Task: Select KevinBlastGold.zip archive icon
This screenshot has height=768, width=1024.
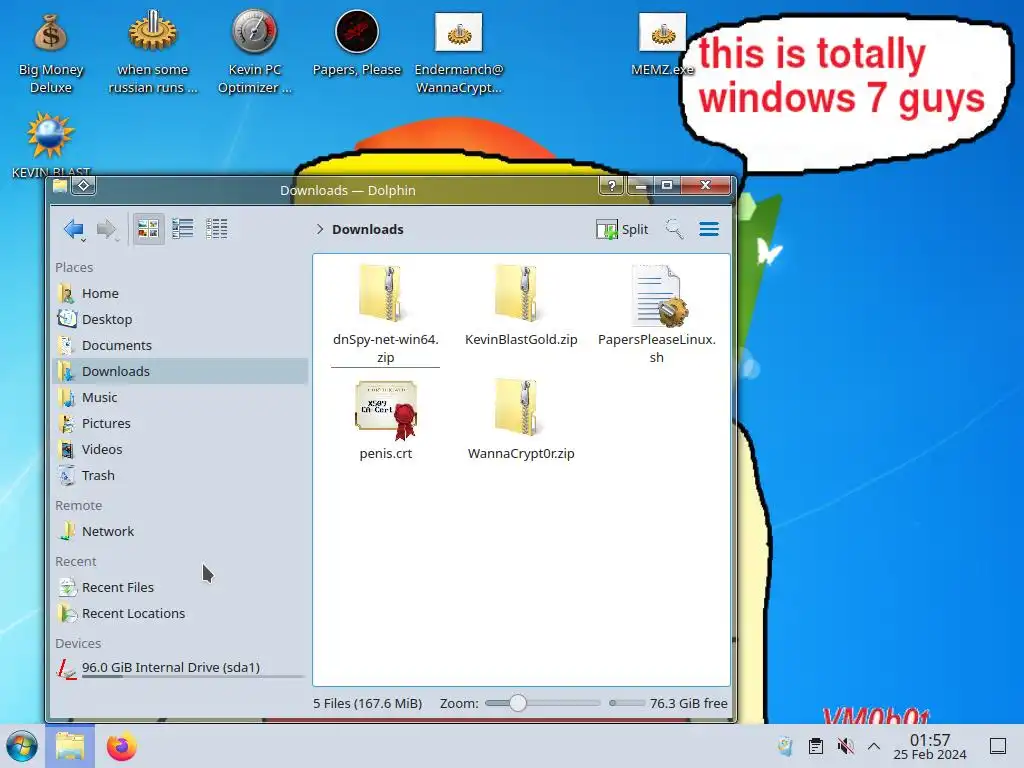Action: pyautogui.click(x=517, y=293)
